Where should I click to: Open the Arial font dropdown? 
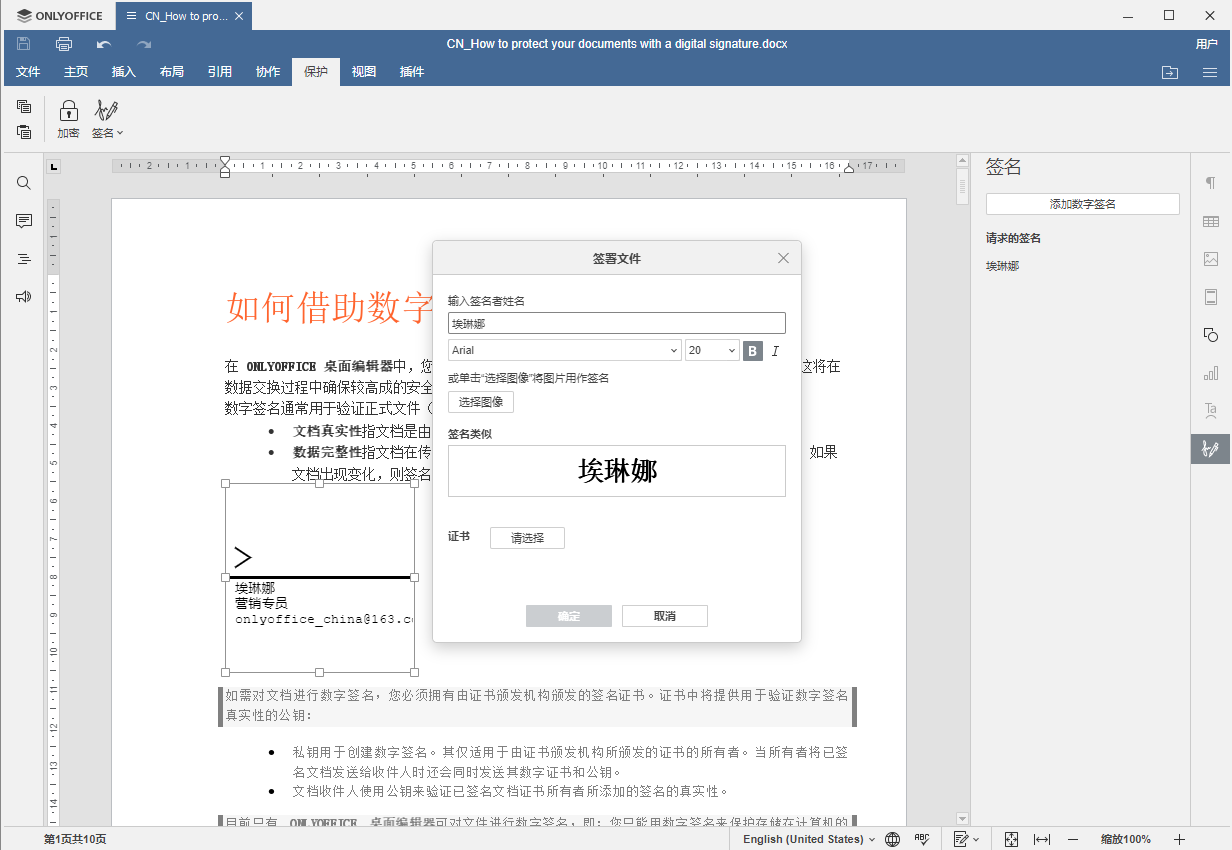[x=565, y=350]
